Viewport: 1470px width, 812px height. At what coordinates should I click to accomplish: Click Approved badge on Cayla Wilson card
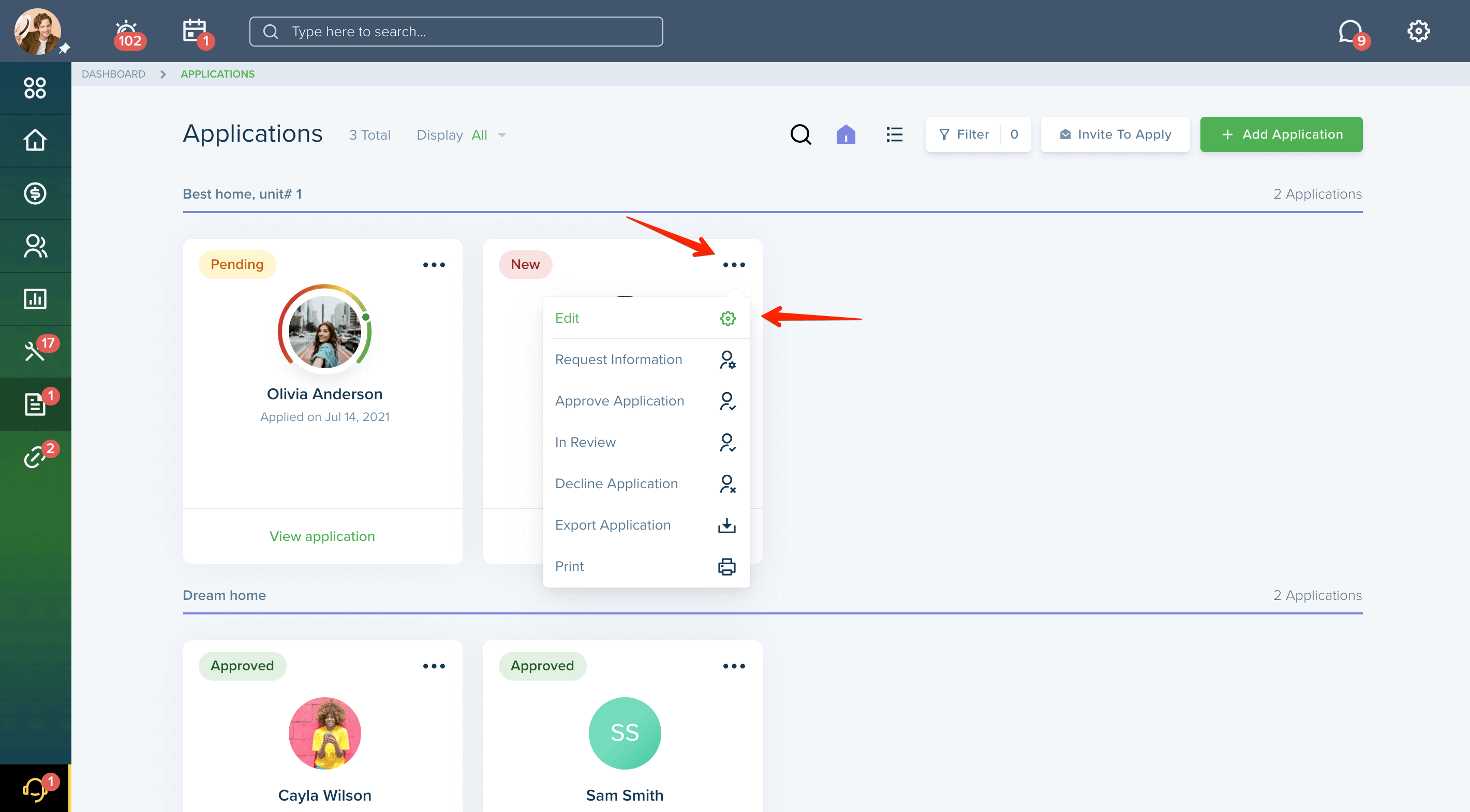[242, 666]
